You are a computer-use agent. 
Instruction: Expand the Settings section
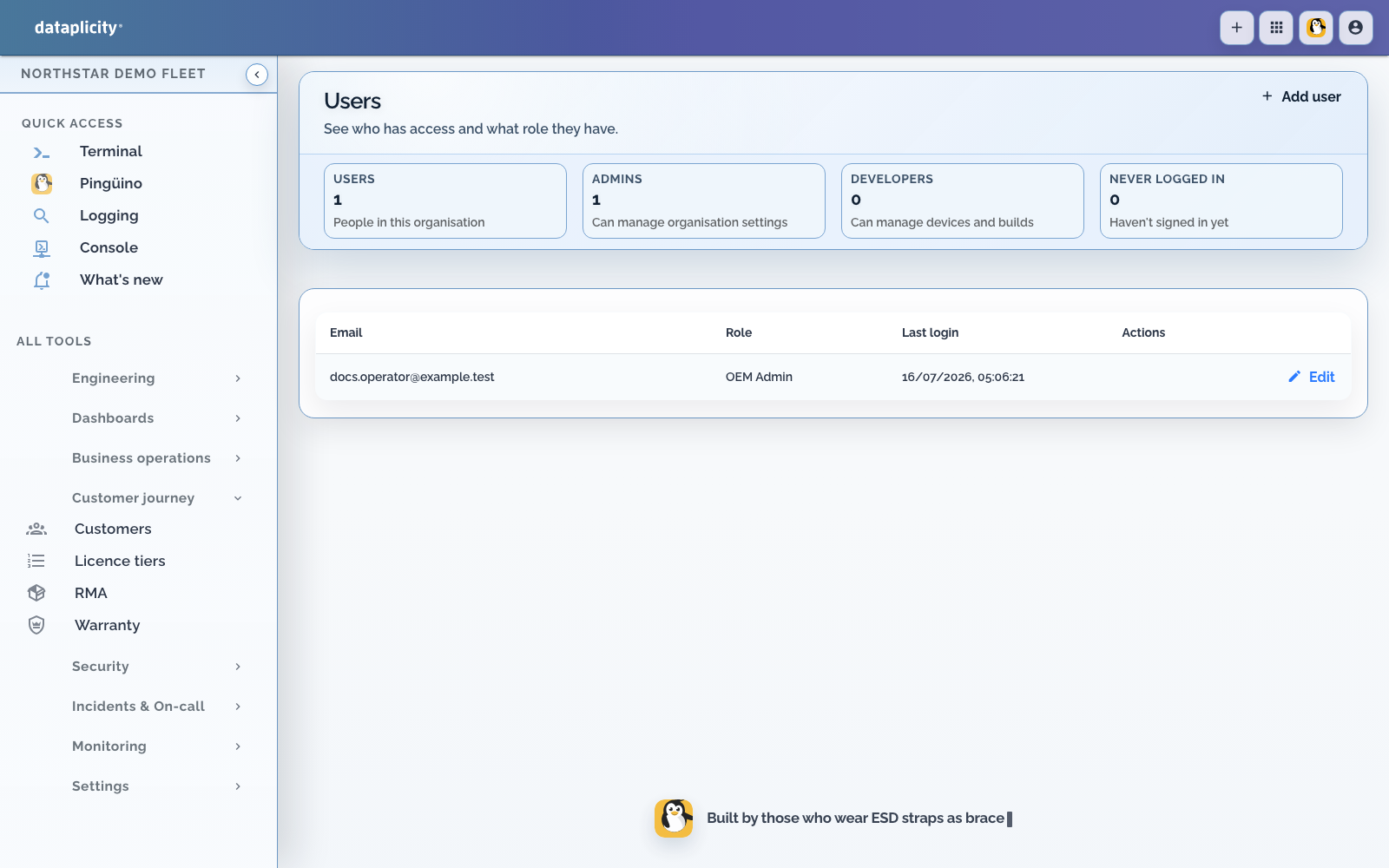(156, 786)
